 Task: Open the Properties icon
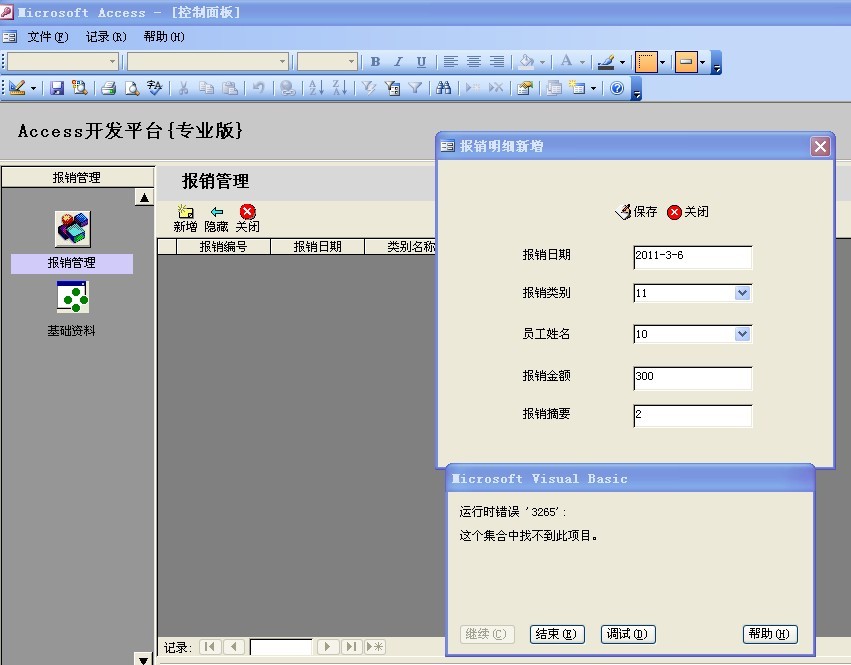pyautogui.click(x=525, y=88)
